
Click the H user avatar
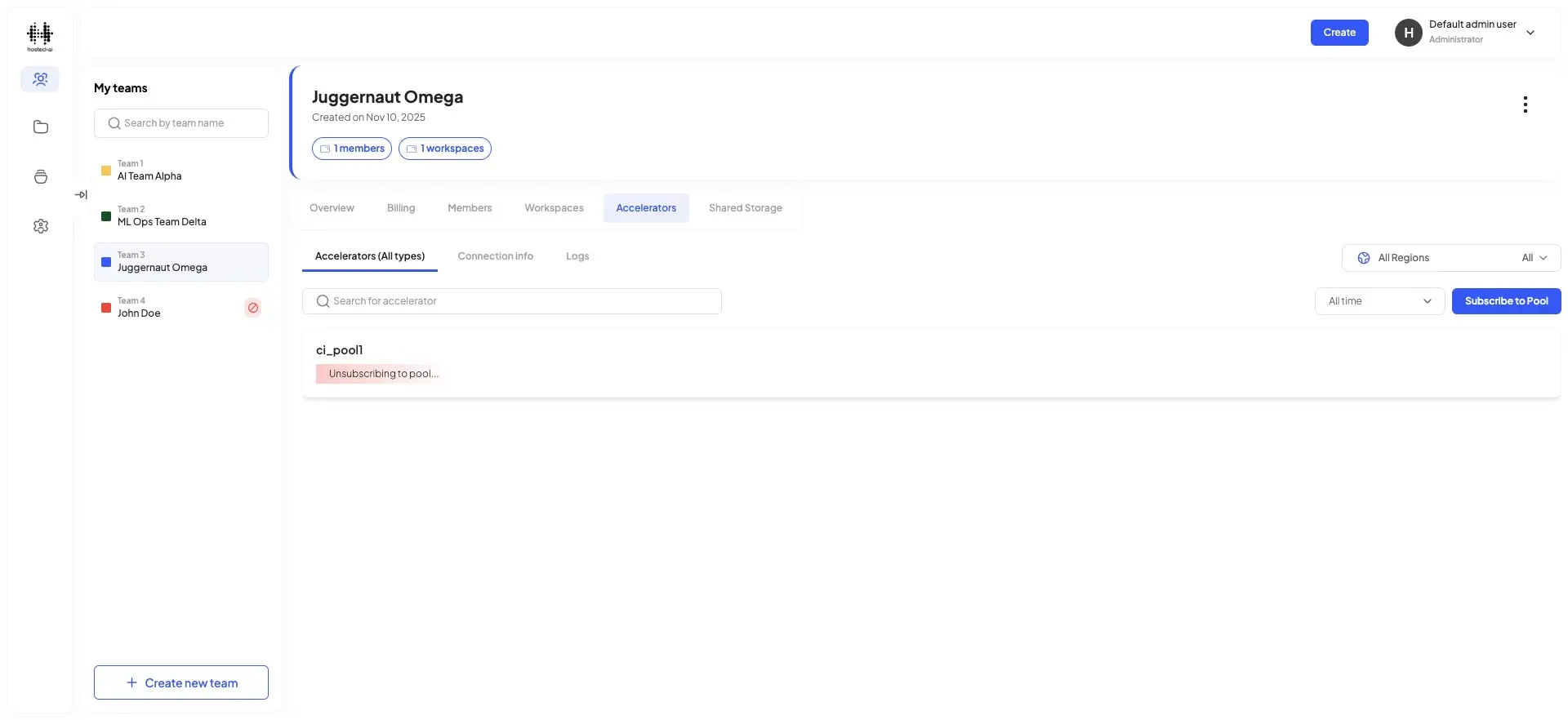click(1408, 33)
